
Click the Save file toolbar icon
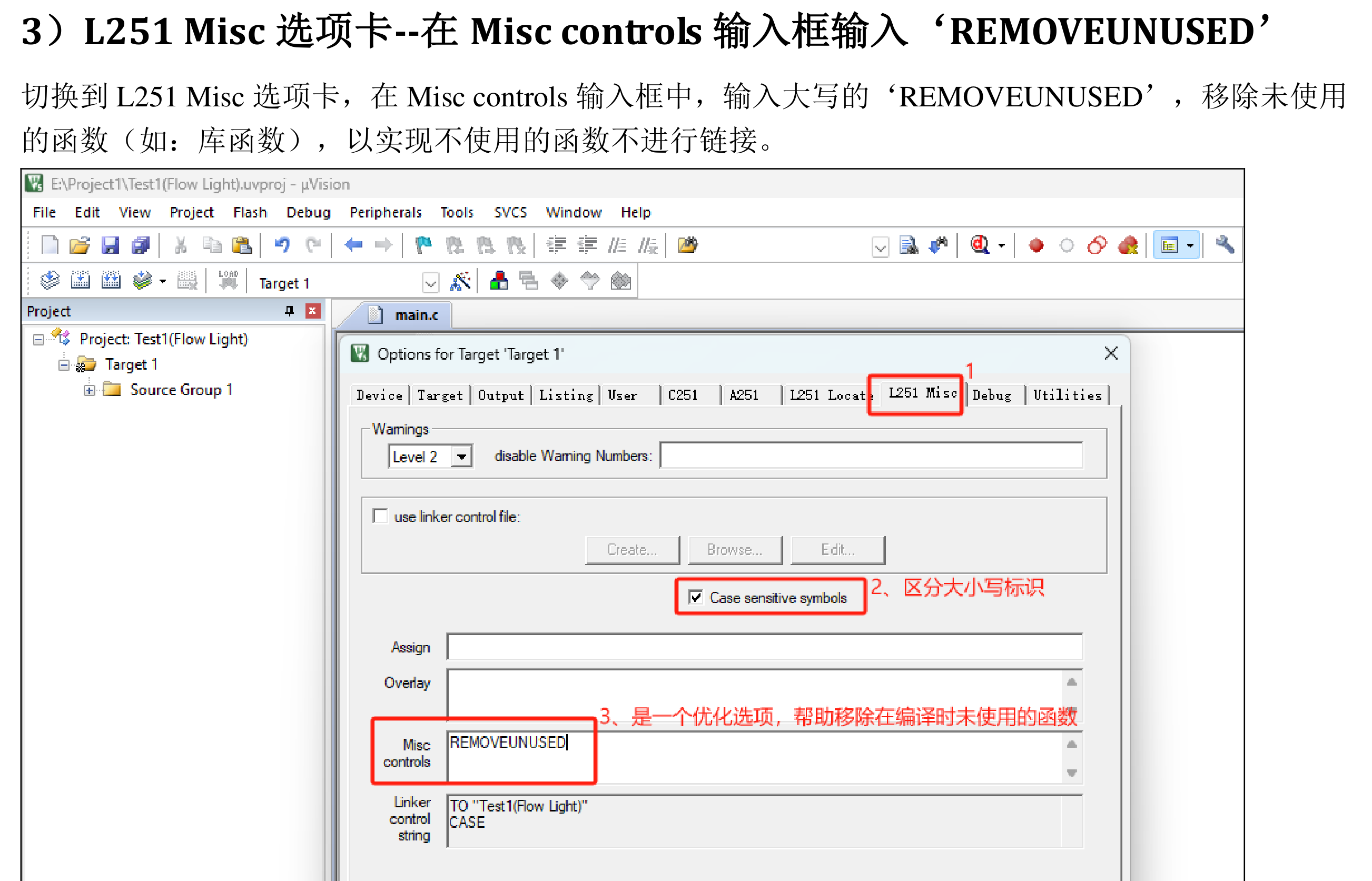pos(110,245)
